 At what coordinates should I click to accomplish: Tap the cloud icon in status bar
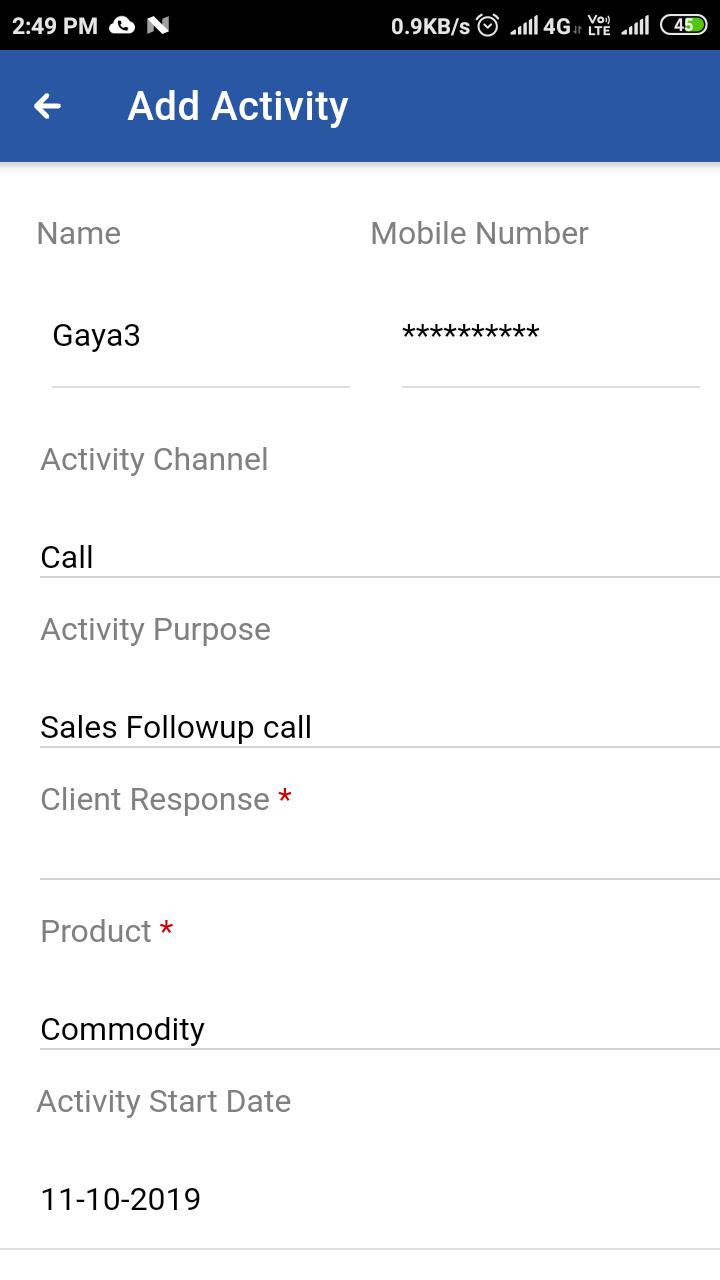coord(122,25)
